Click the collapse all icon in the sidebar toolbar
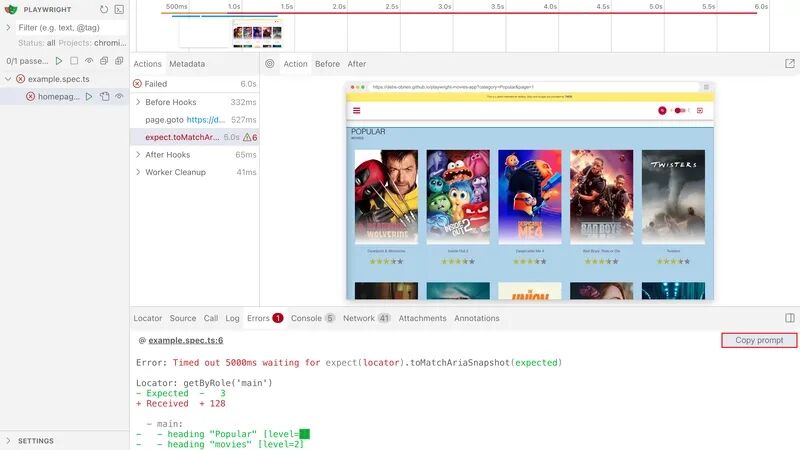The width and height of the screenshot is (800, 450). [104, 61]
